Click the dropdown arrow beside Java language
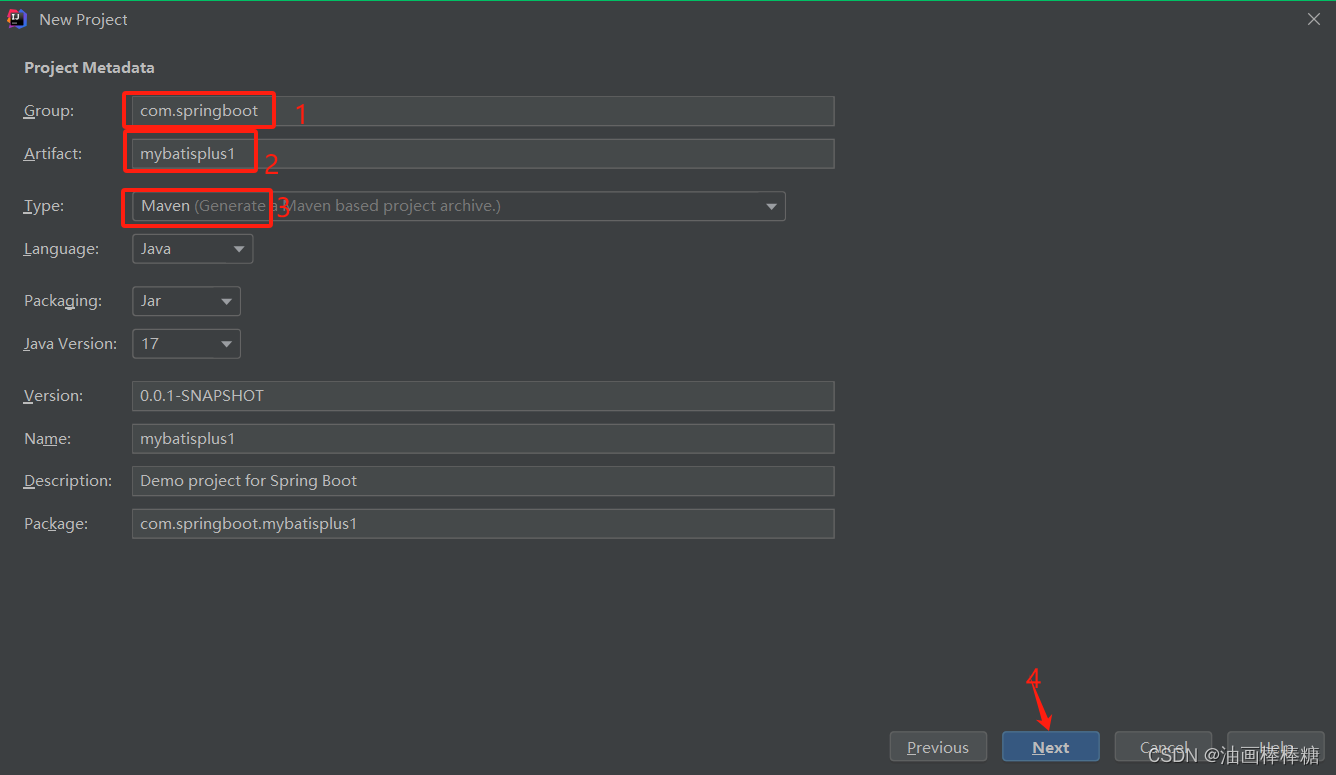1336x775 pixels. [237, 248]
